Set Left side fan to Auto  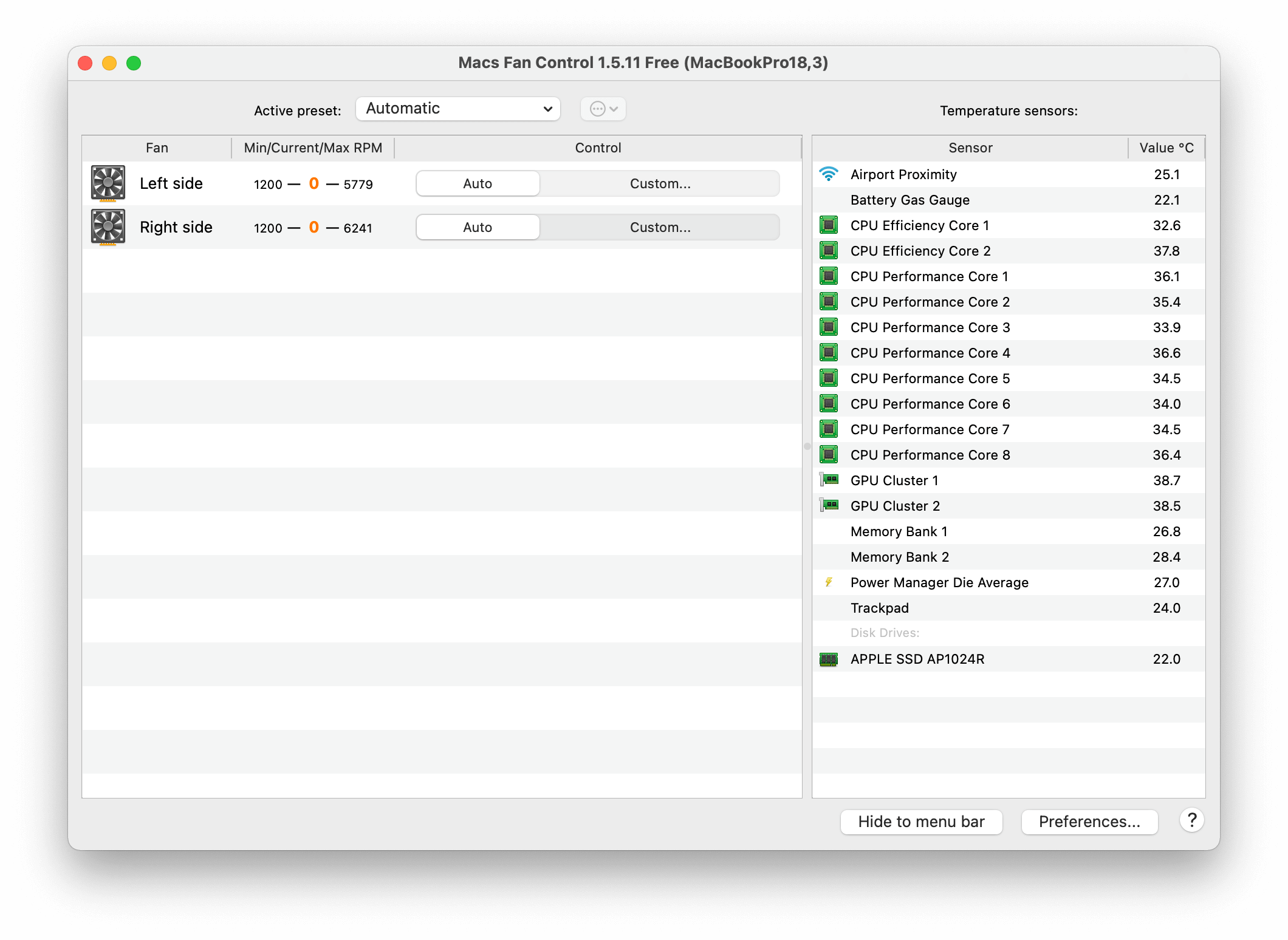(x=478, y=183)
